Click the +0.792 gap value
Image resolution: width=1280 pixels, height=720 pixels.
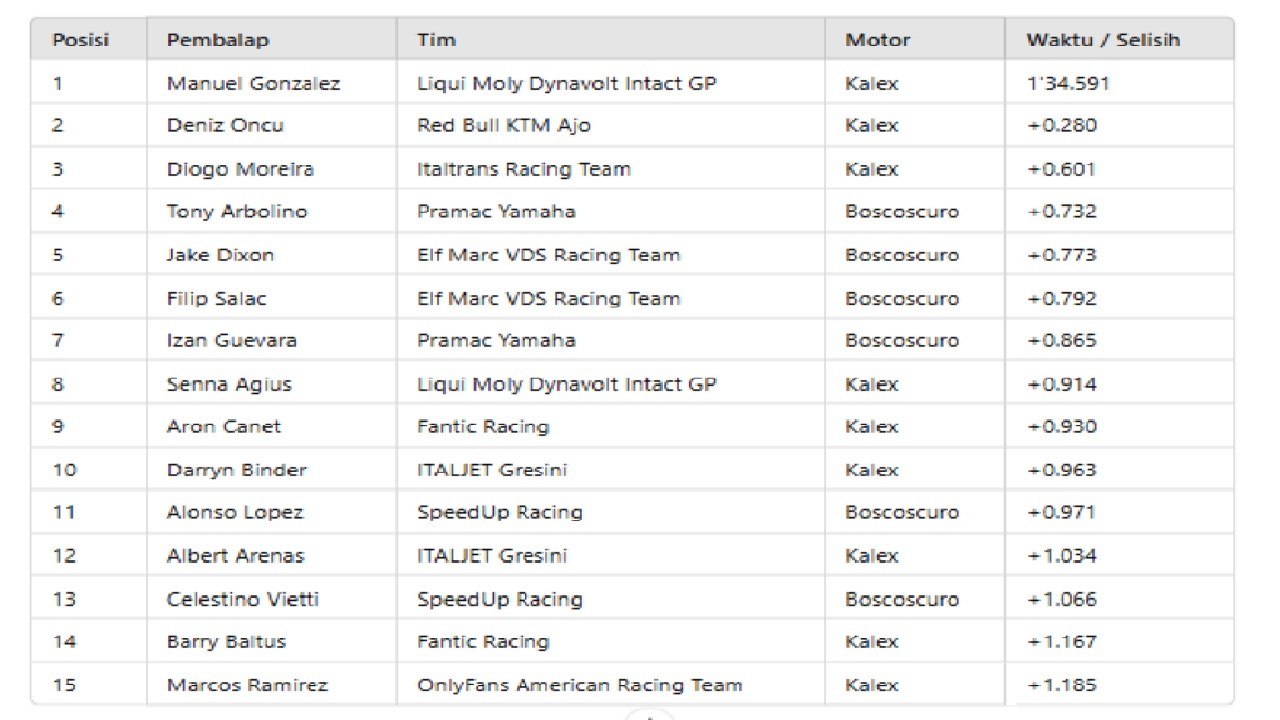coord(1061,298)
